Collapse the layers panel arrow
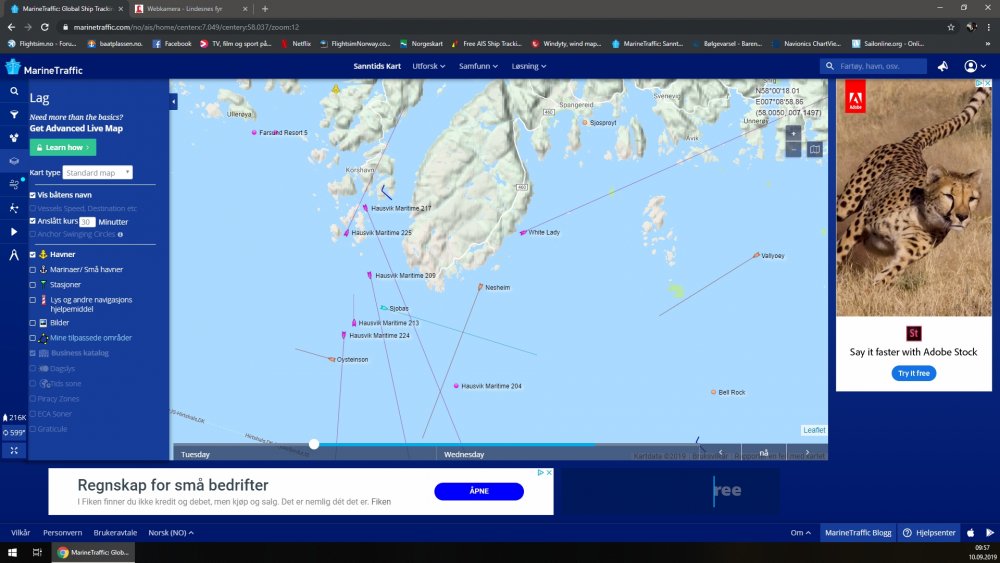Screen dimensions: 1000x563 point(173,102)
